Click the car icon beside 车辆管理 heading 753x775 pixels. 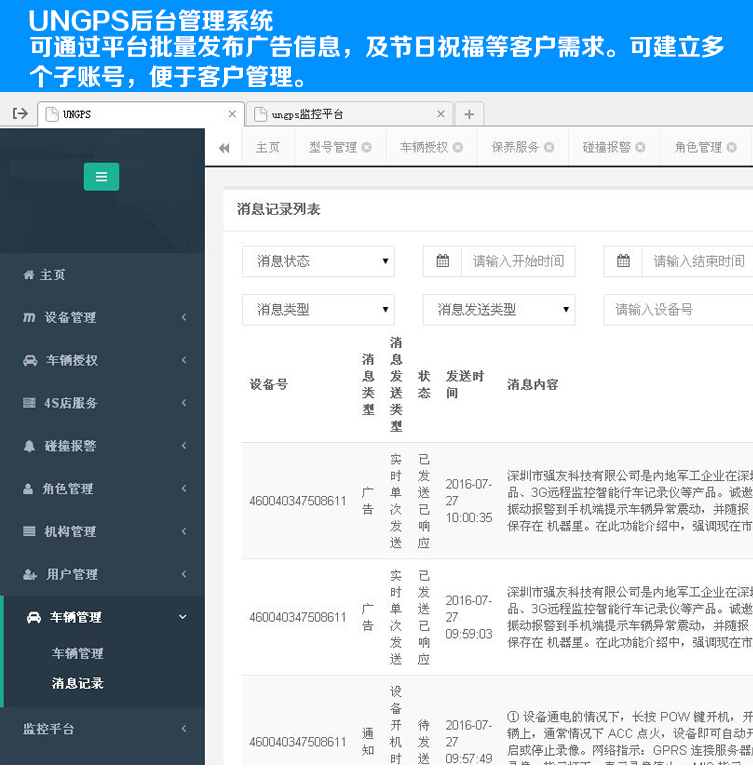(x=34, y=617)
